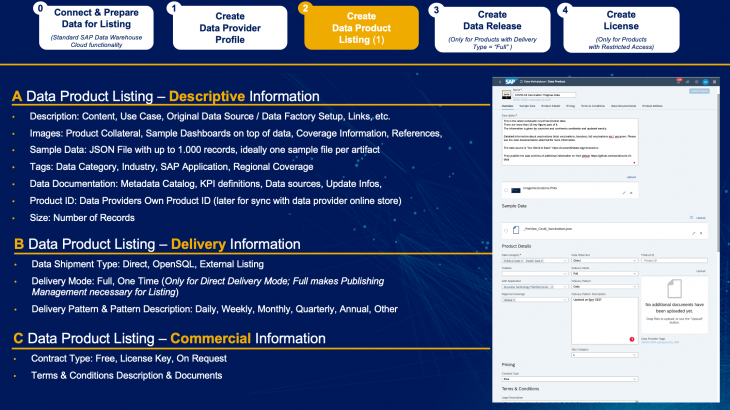Switch to the Product Details tab
The height and width of the screenshot is (410, 730).
550,106
